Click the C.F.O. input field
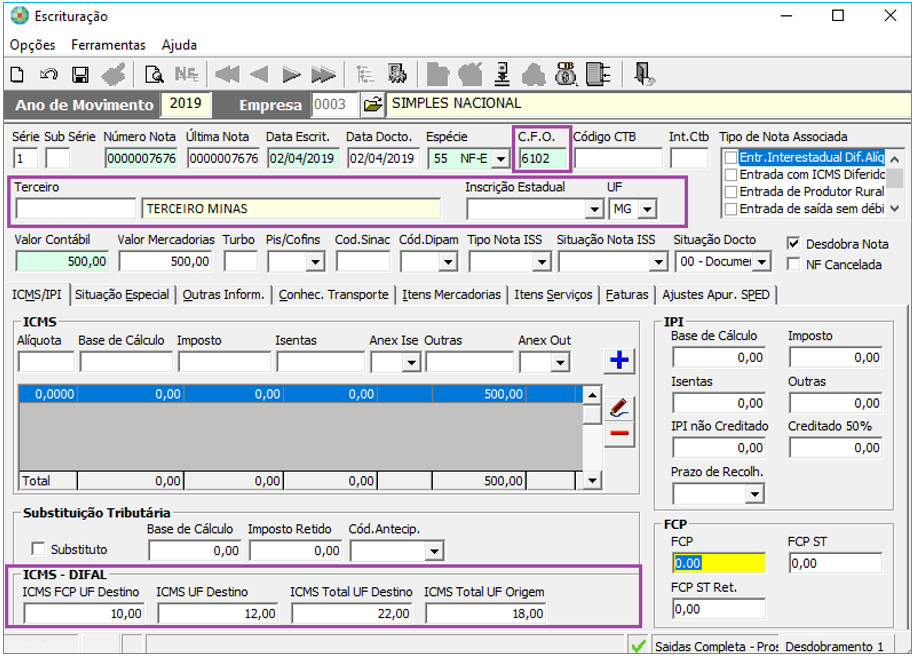The height and width of the screenshot is (657, 915). pyautogui.click(x=542, y=158)
